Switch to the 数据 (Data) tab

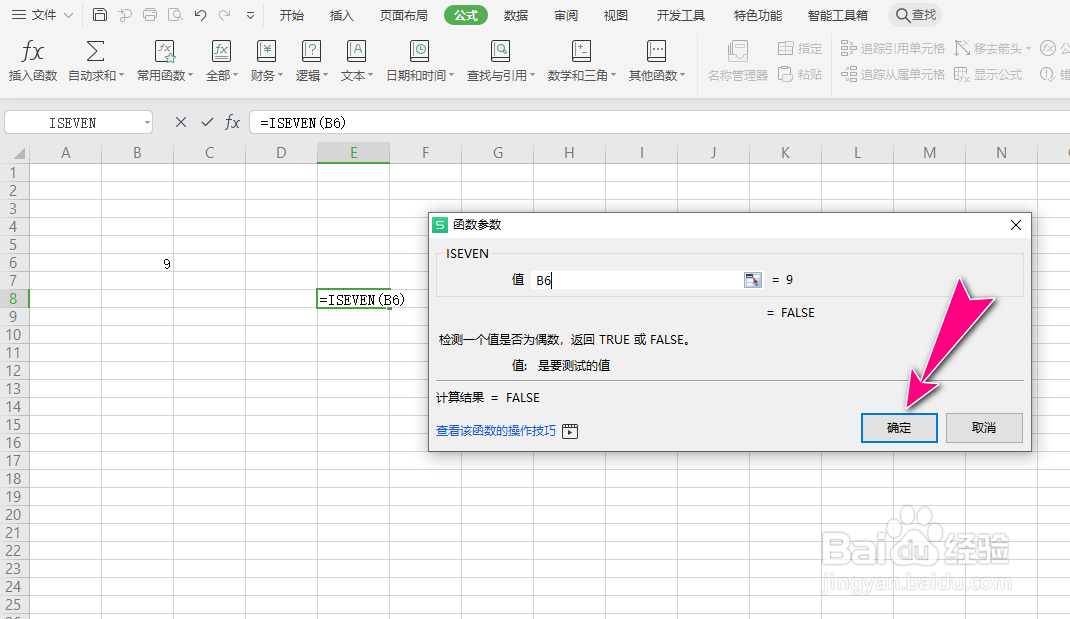point(515,15)
